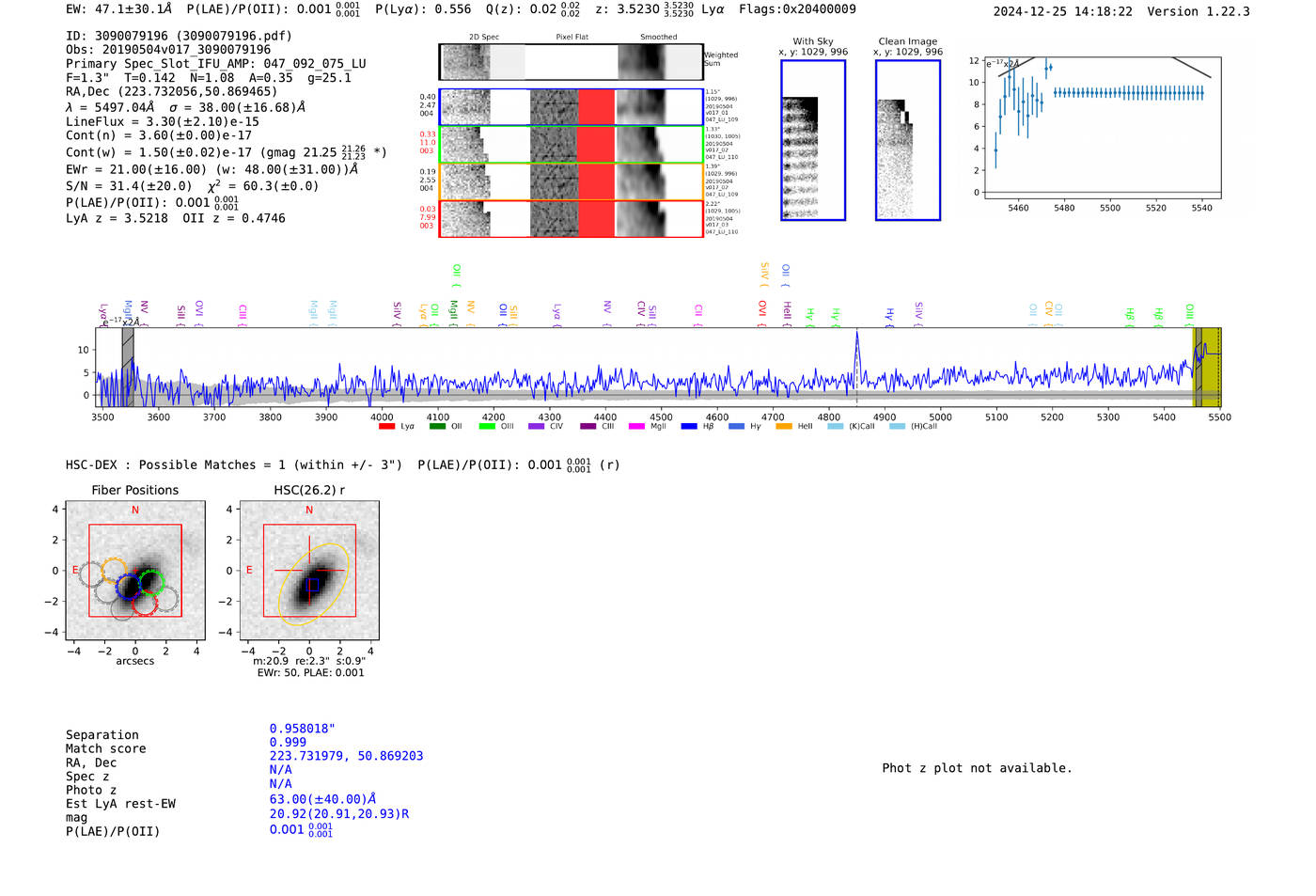Click the EWr: 50, PLAE: 0.001 caption

[x=311, y=673]
